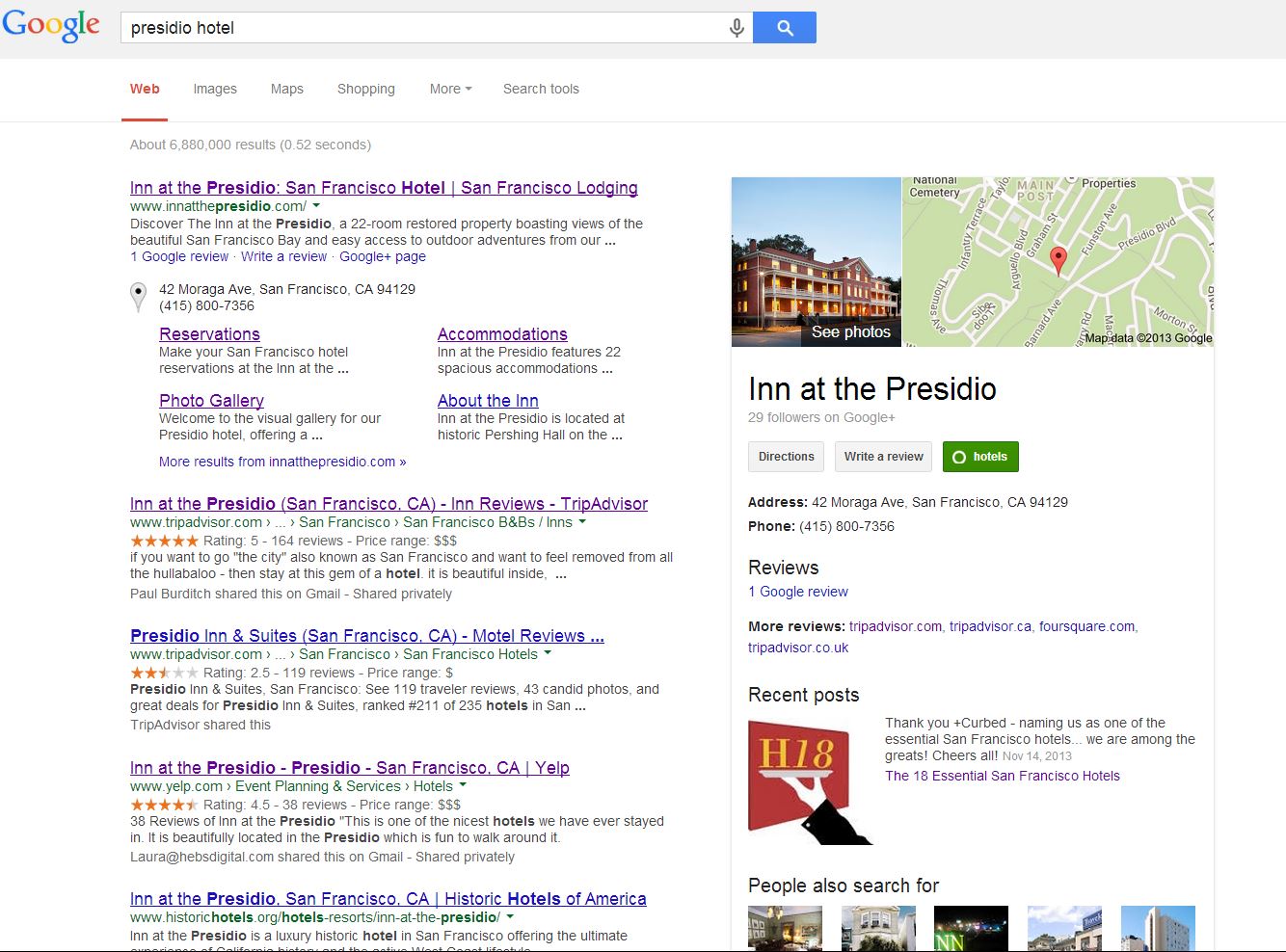Viewport: 1286px width, 952px height.
Task: Click into the presidio hotel search field
Action: pyautogui.click(x=424, y=28)
